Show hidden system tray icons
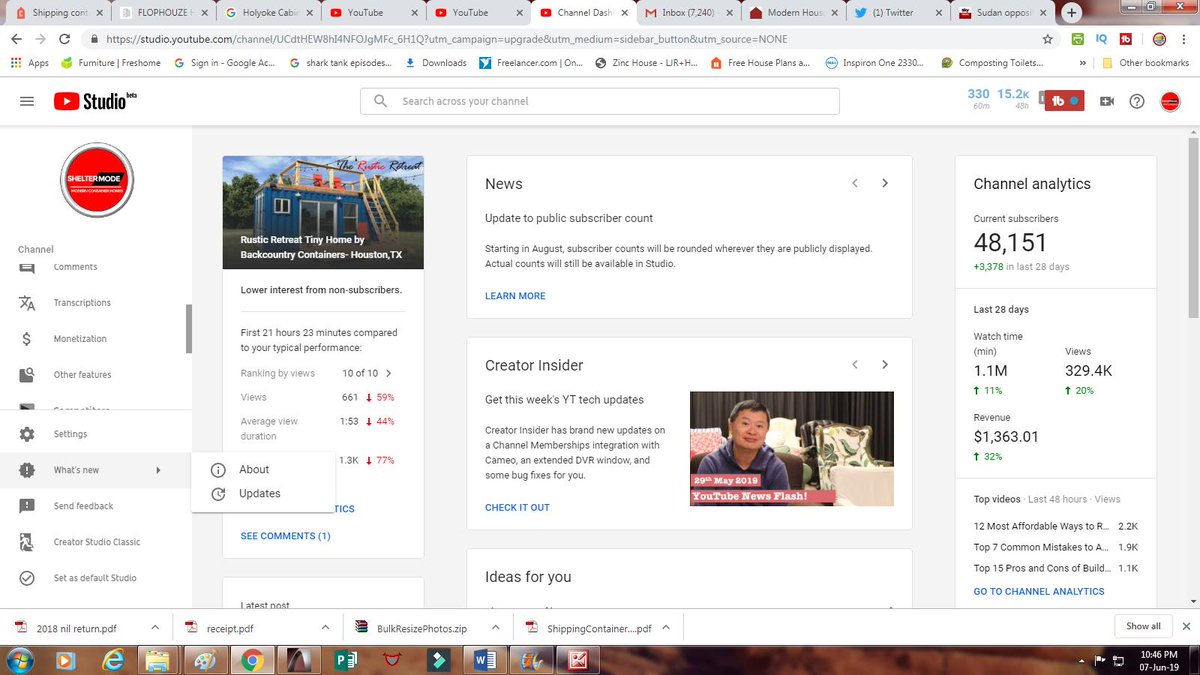The image size is (1200, 675). coord(1084,661)
